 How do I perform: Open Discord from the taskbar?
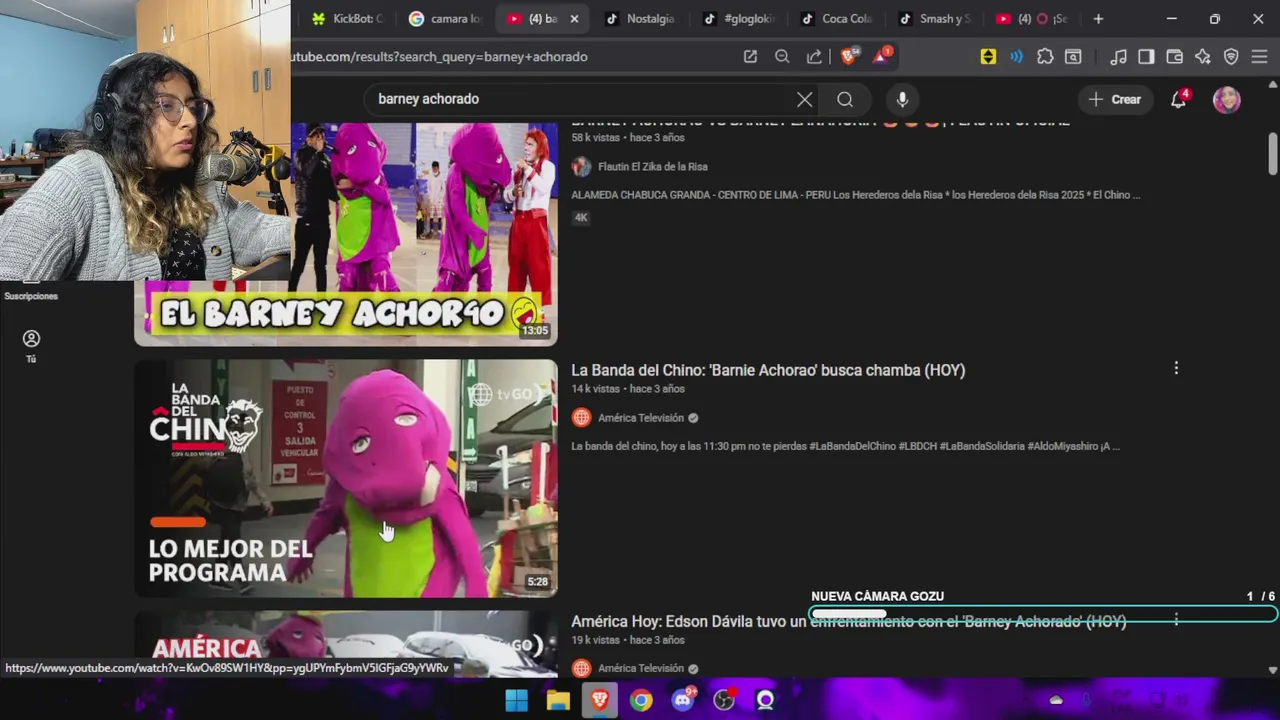coord(683,700)
